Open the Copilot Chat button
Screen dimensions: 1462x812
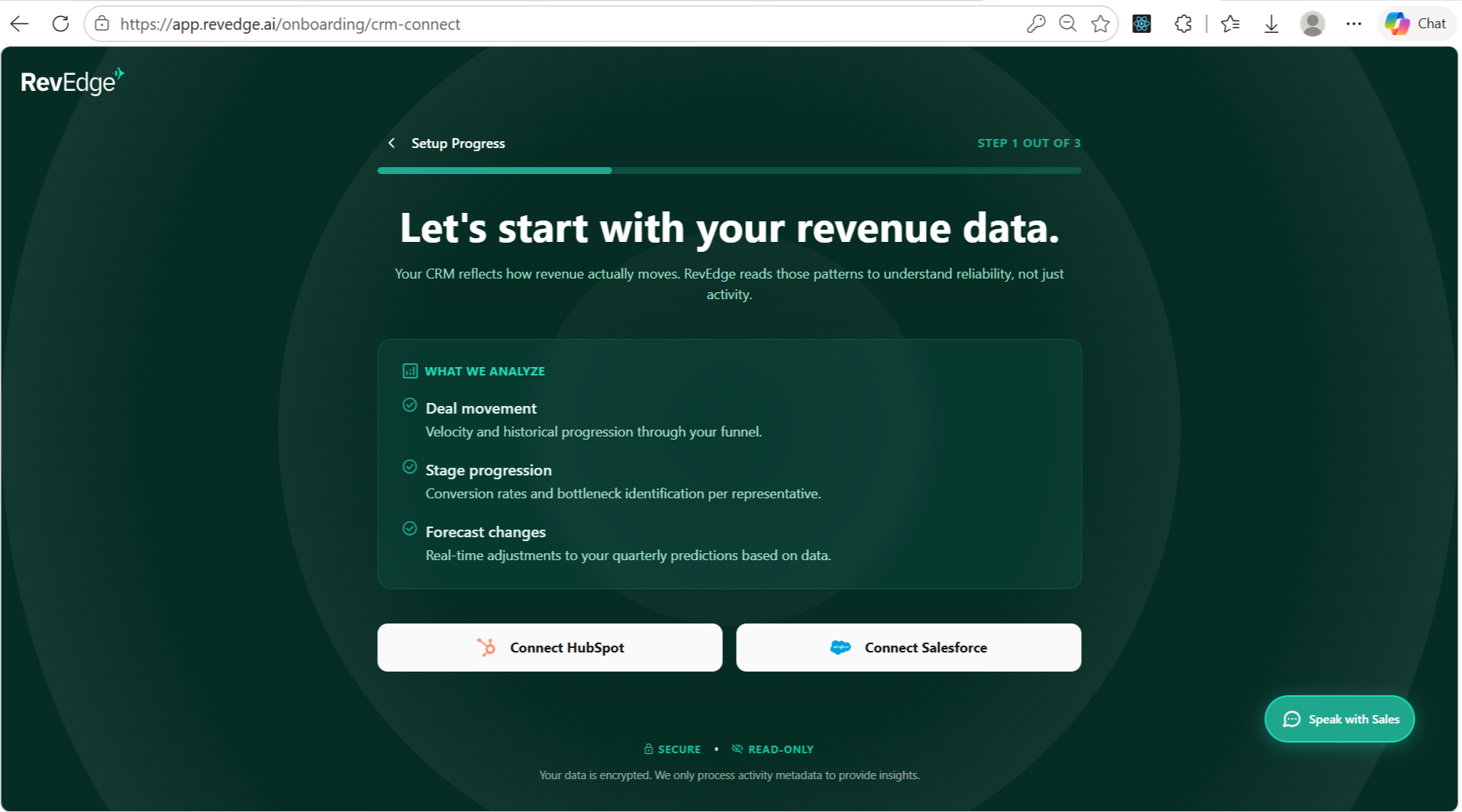tap(1416, 24)
